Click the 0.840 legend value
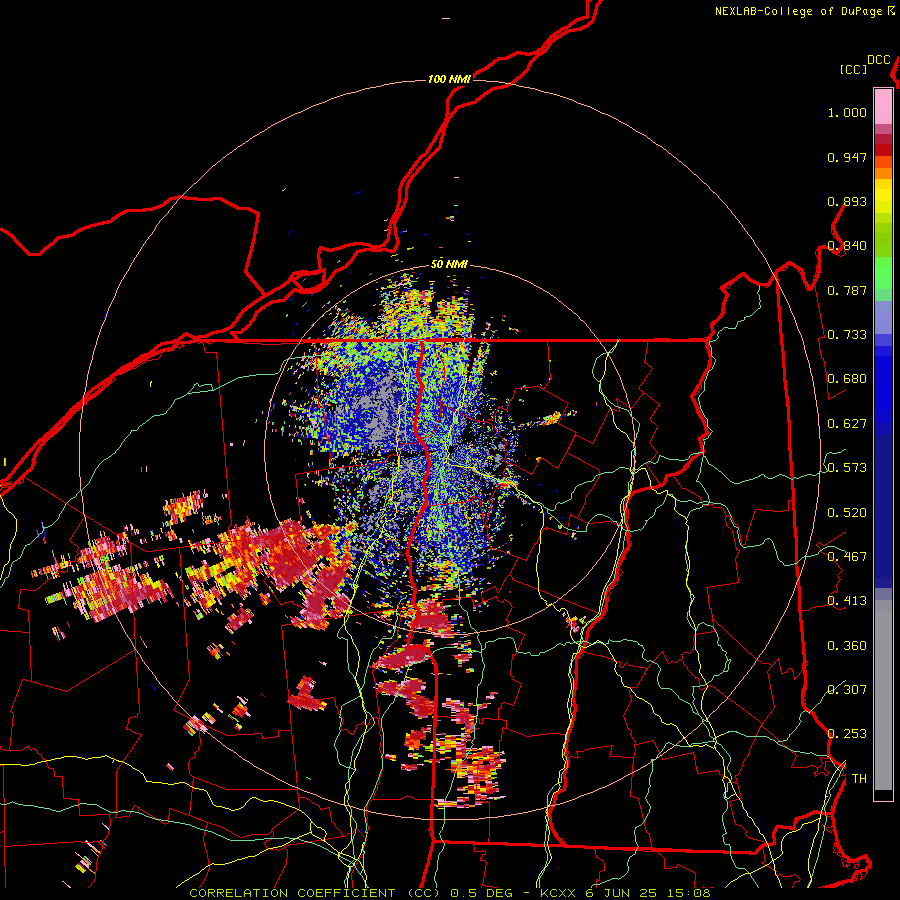 tap(847, 246)
